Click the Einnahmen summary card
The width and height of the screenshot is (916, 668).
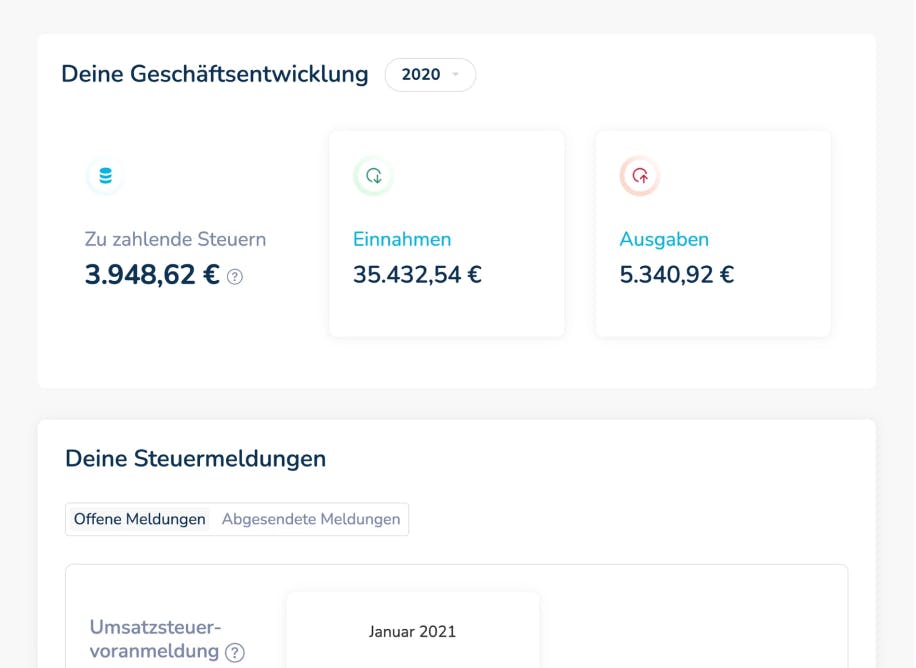[x=447, y=234]
